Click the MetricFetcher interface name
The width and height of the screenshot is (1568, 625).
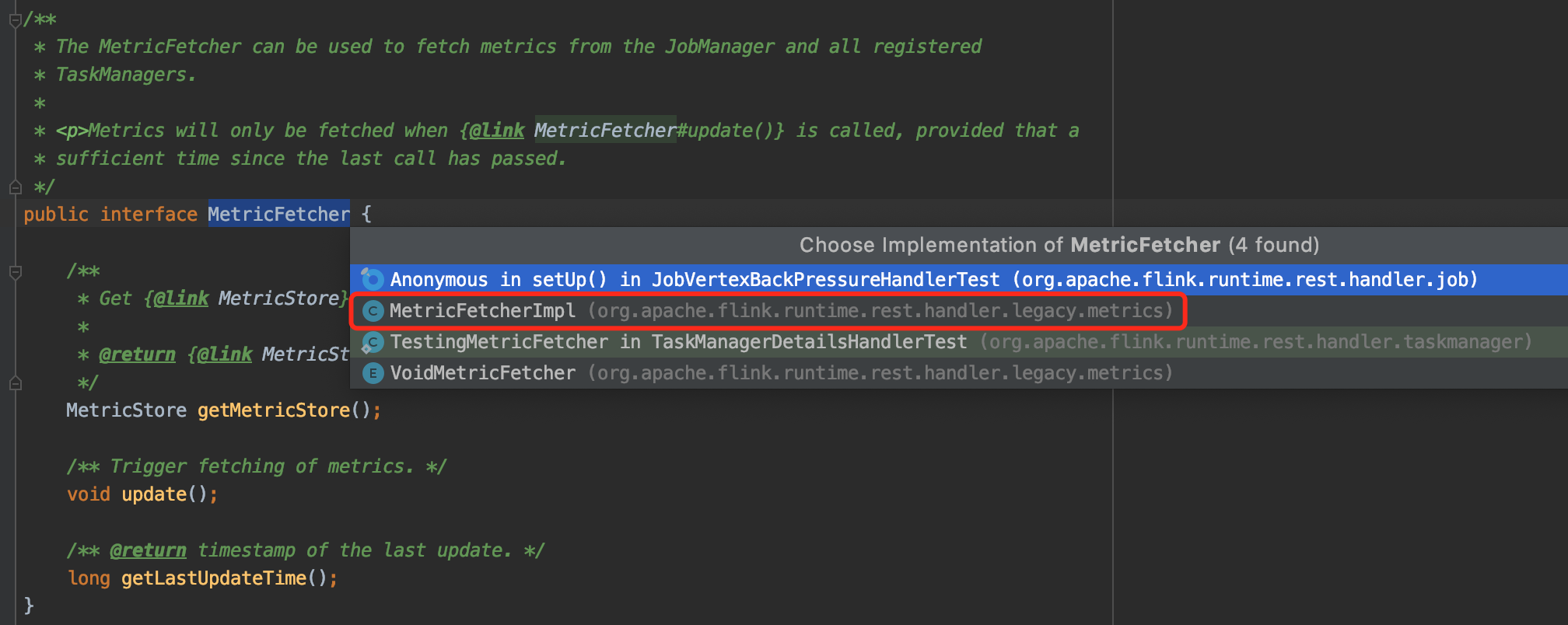point(278,215)
